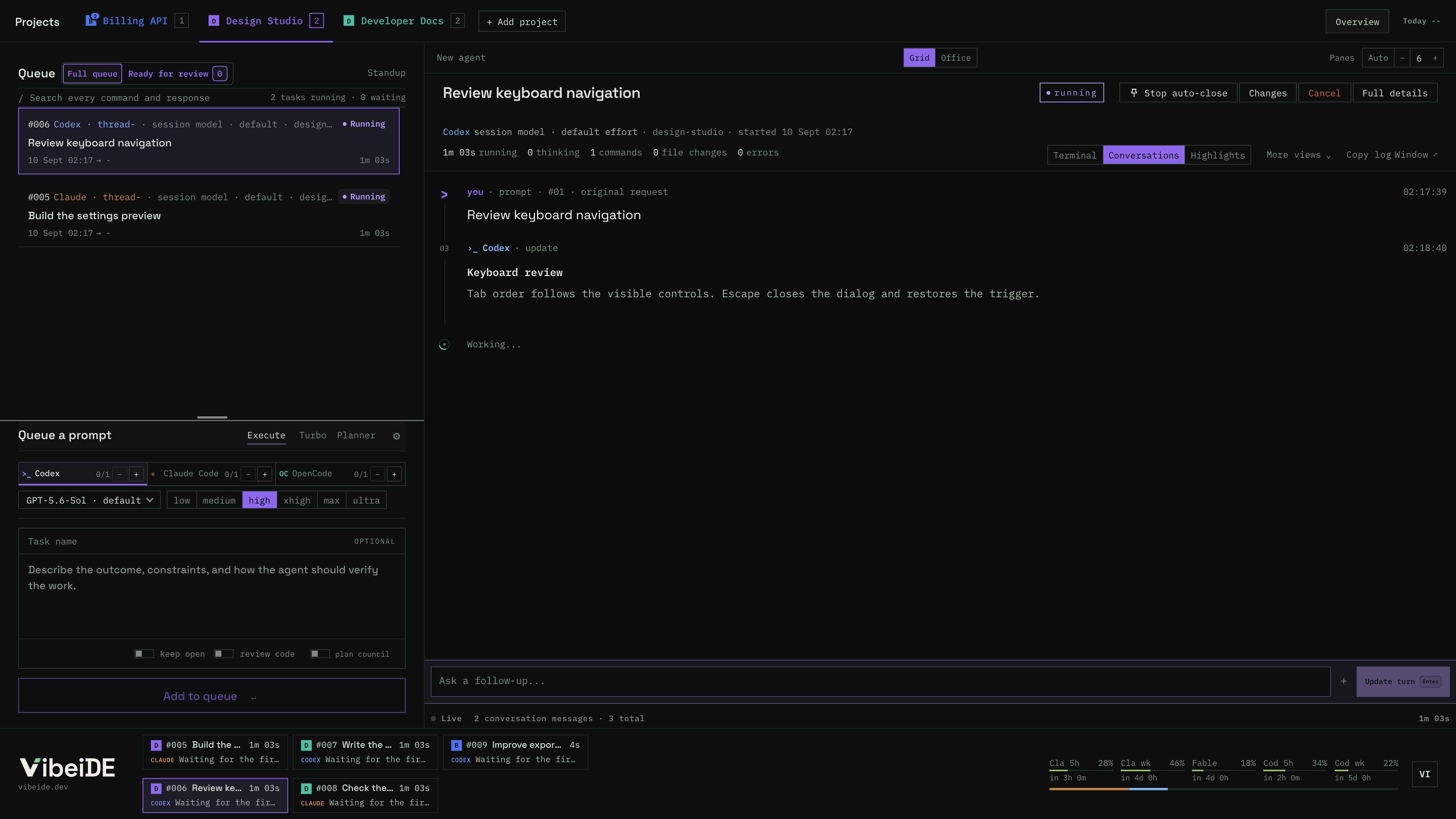Click the Developer Docs project icon
Image resolution: width=1456 pixels, height=819 pixels.
pyautogui.click(x=349, y=21)
